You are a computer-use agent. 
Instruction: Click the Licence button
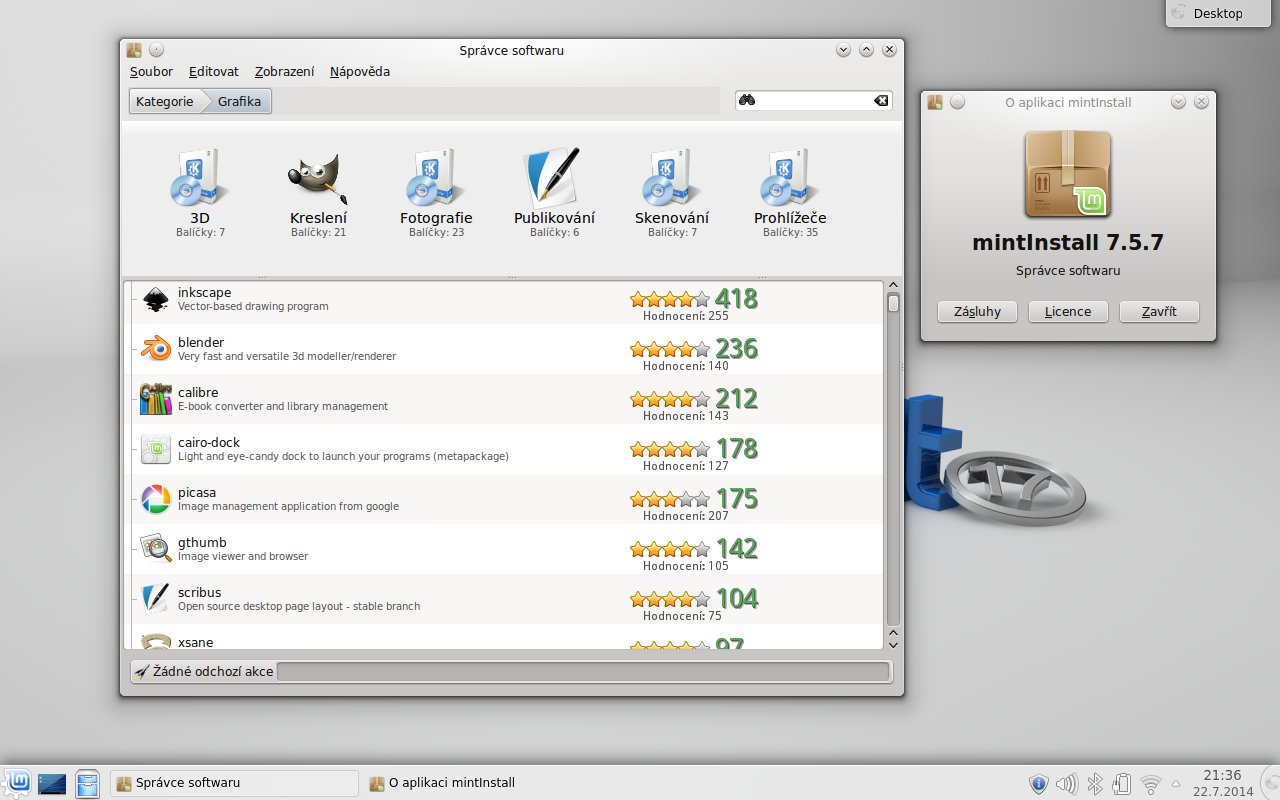1068,312
